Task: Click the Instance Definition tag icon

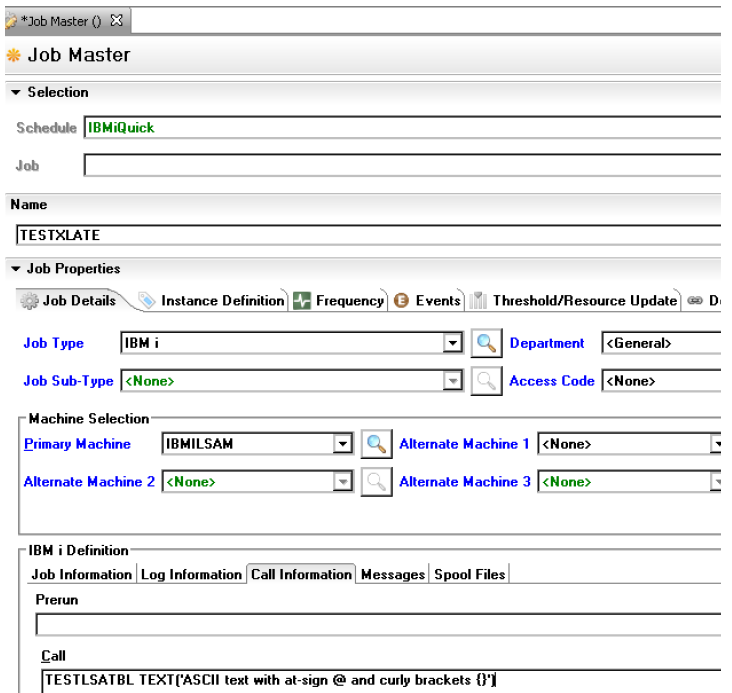Action: point(147,301)
